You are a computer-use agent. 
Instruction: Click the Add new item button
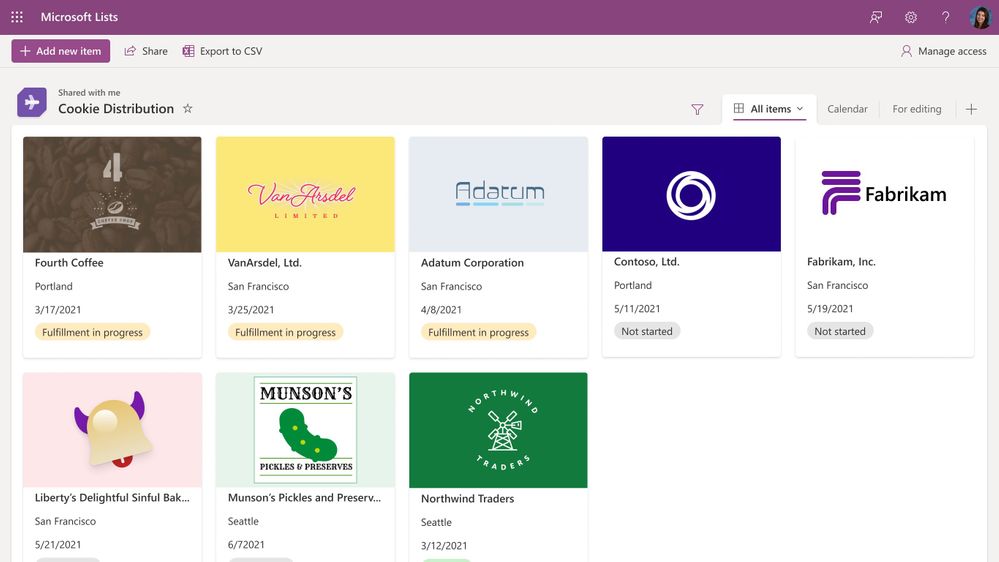tap(61, 51)
